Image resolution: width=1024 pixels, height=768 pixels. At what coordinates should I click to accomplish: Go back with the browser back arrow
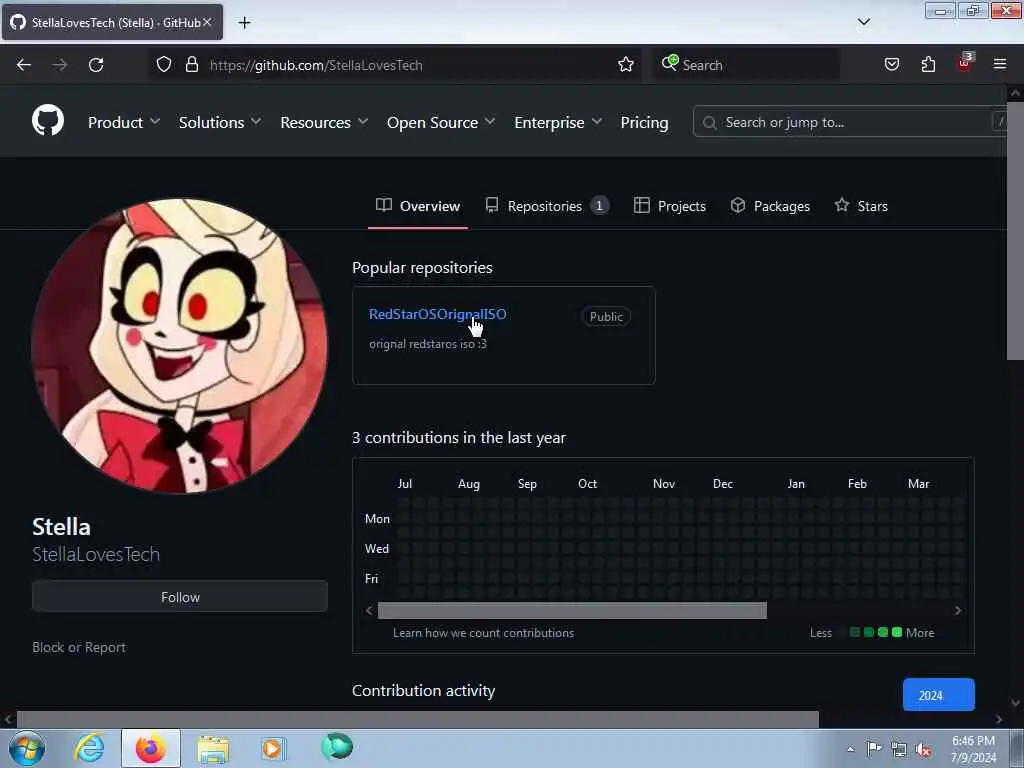pyautogui.click(x=24, y=65)
